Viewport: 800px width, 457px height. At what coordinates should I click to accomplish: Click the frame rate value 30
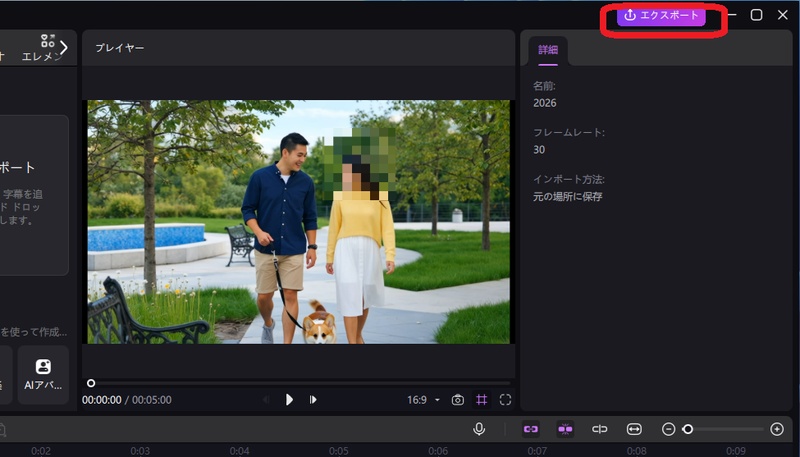click(x=539, y=149)
